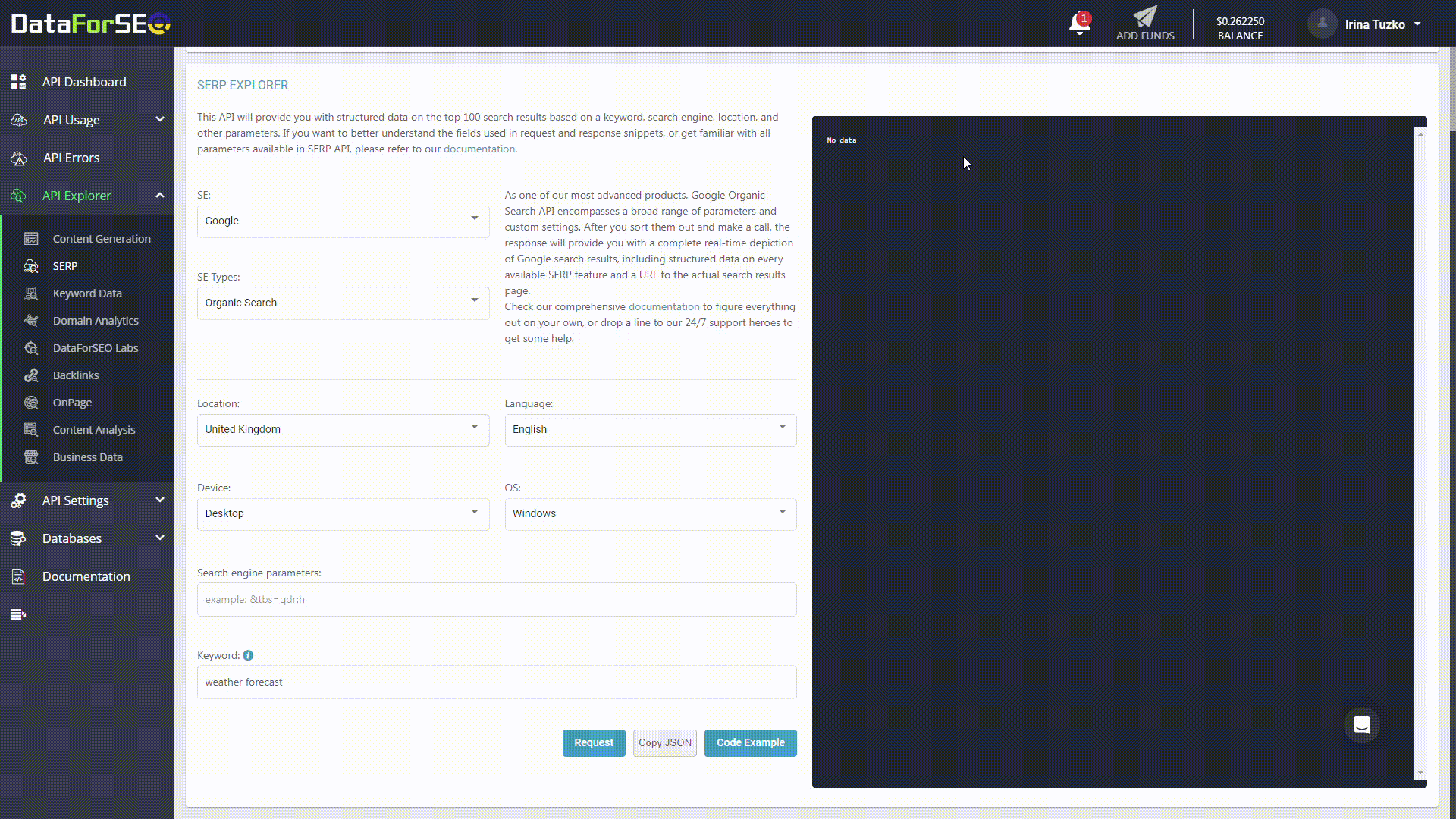
Task: Click the collapse sidebar menu icon
Action: 18,614
